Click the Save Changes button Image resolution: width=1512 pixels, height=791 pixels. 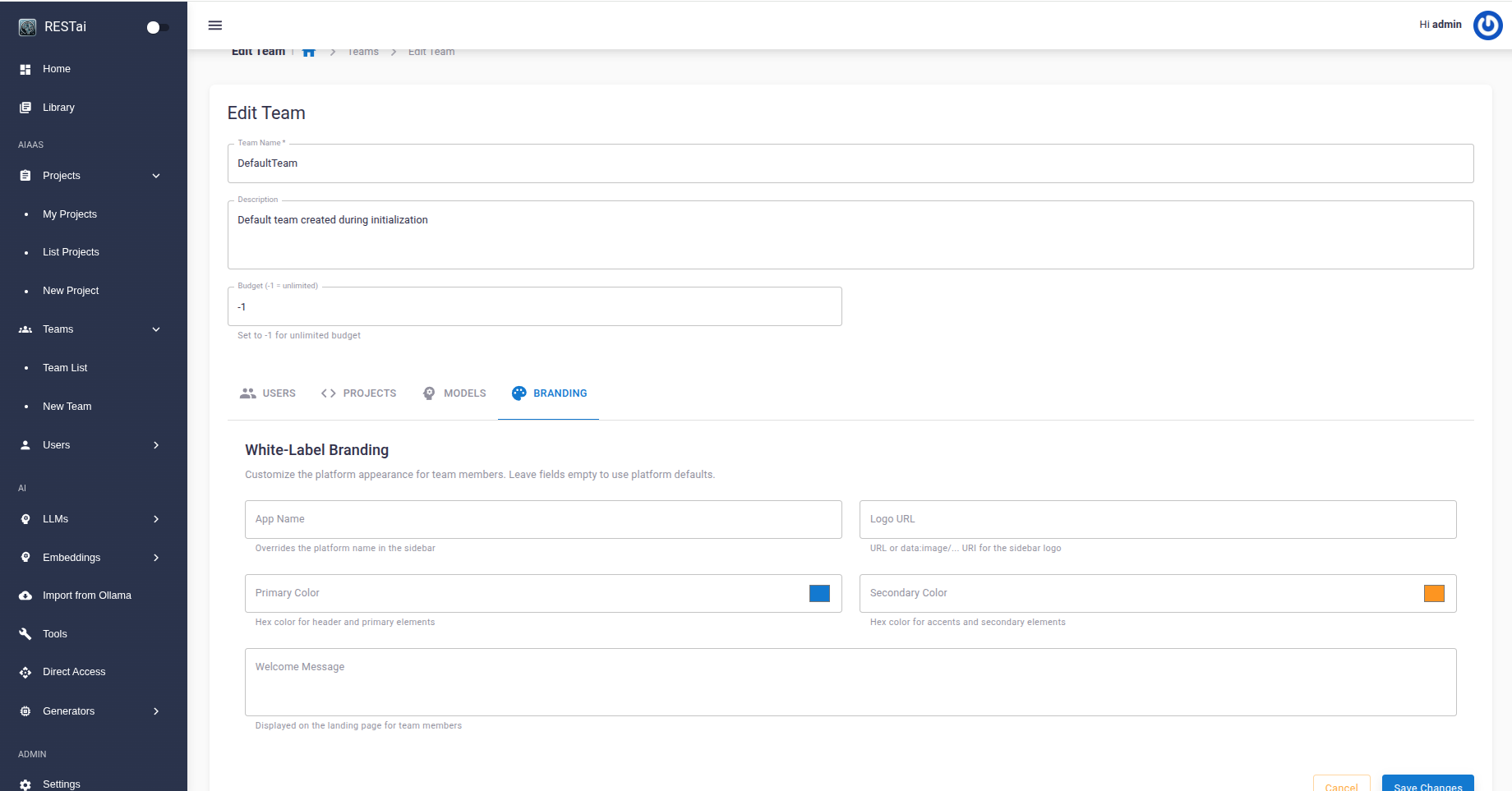pos(1428,784)
